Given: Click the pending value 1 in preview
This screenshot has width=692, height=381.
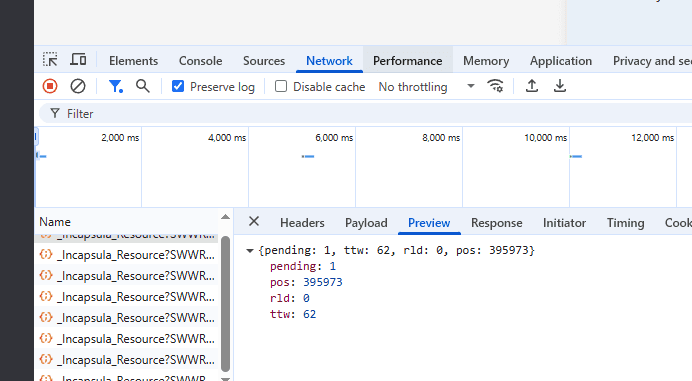Looking at the screenshot, I should (x=332, y=266).
